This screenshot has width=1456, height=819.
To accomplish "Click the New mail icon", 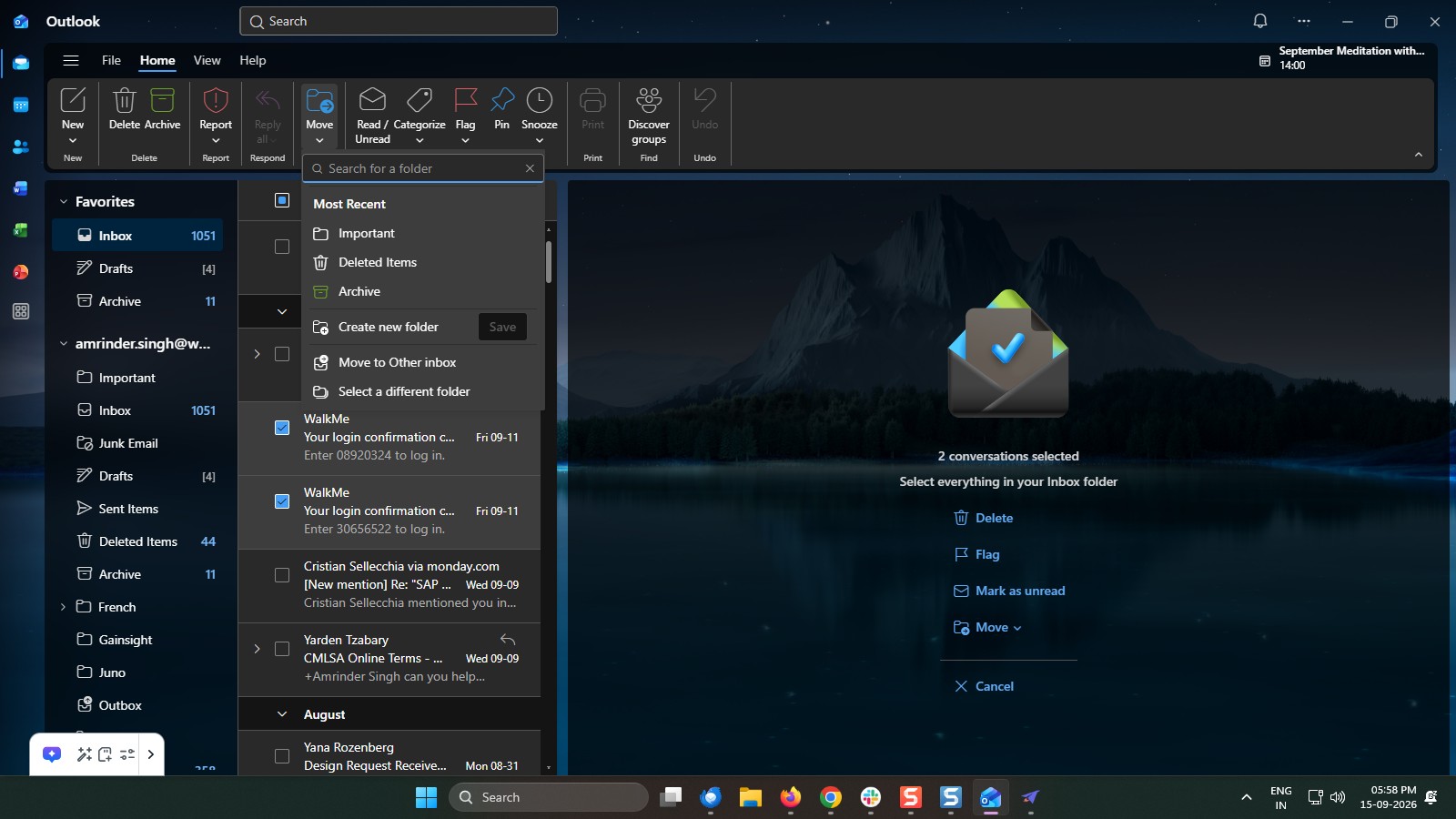I will (73, 100).
